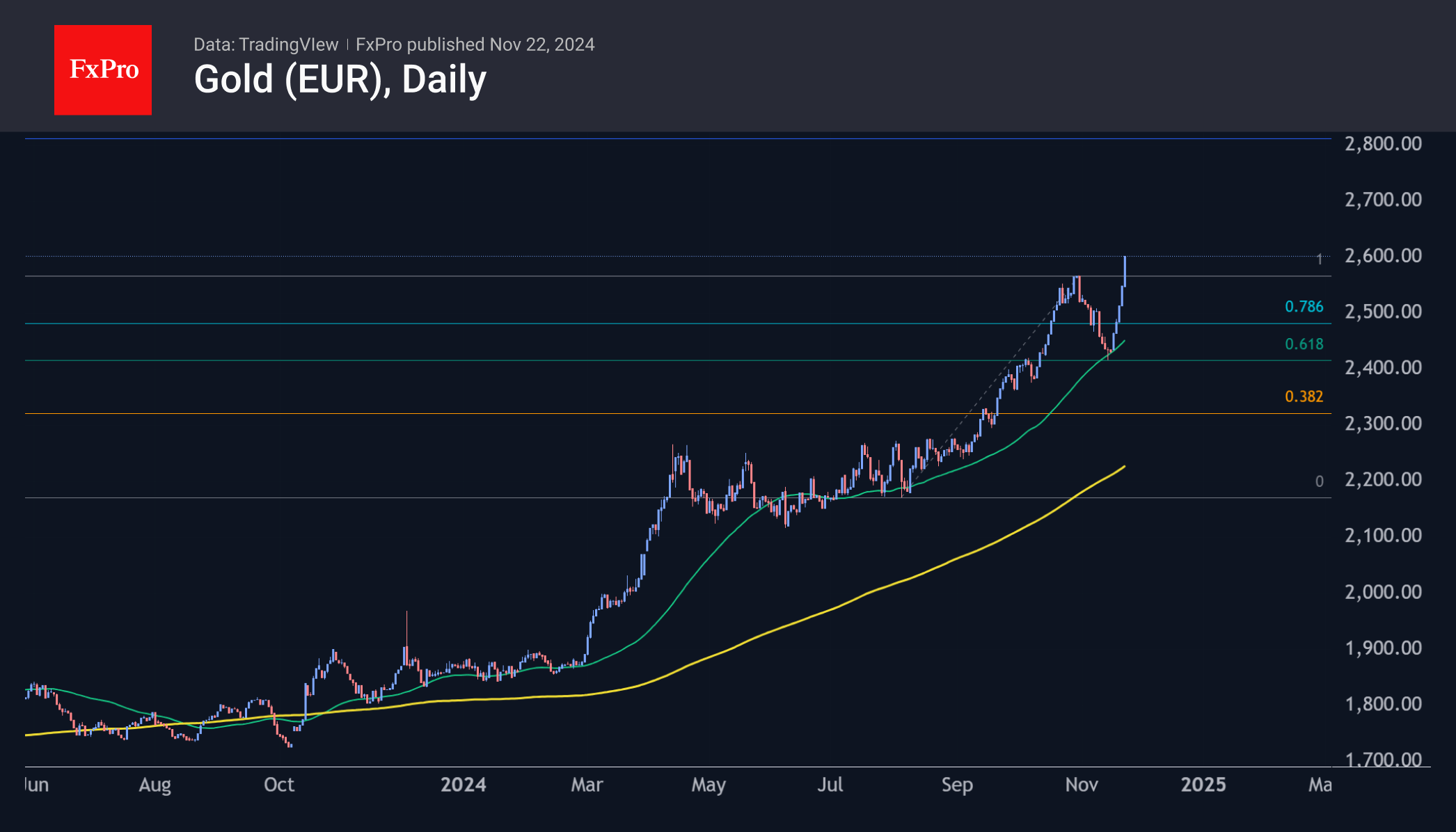This screenshot has width=1456, height=832.
Task: Select the orange 0.382 Fibonacci label
Action: (1304, 397)
